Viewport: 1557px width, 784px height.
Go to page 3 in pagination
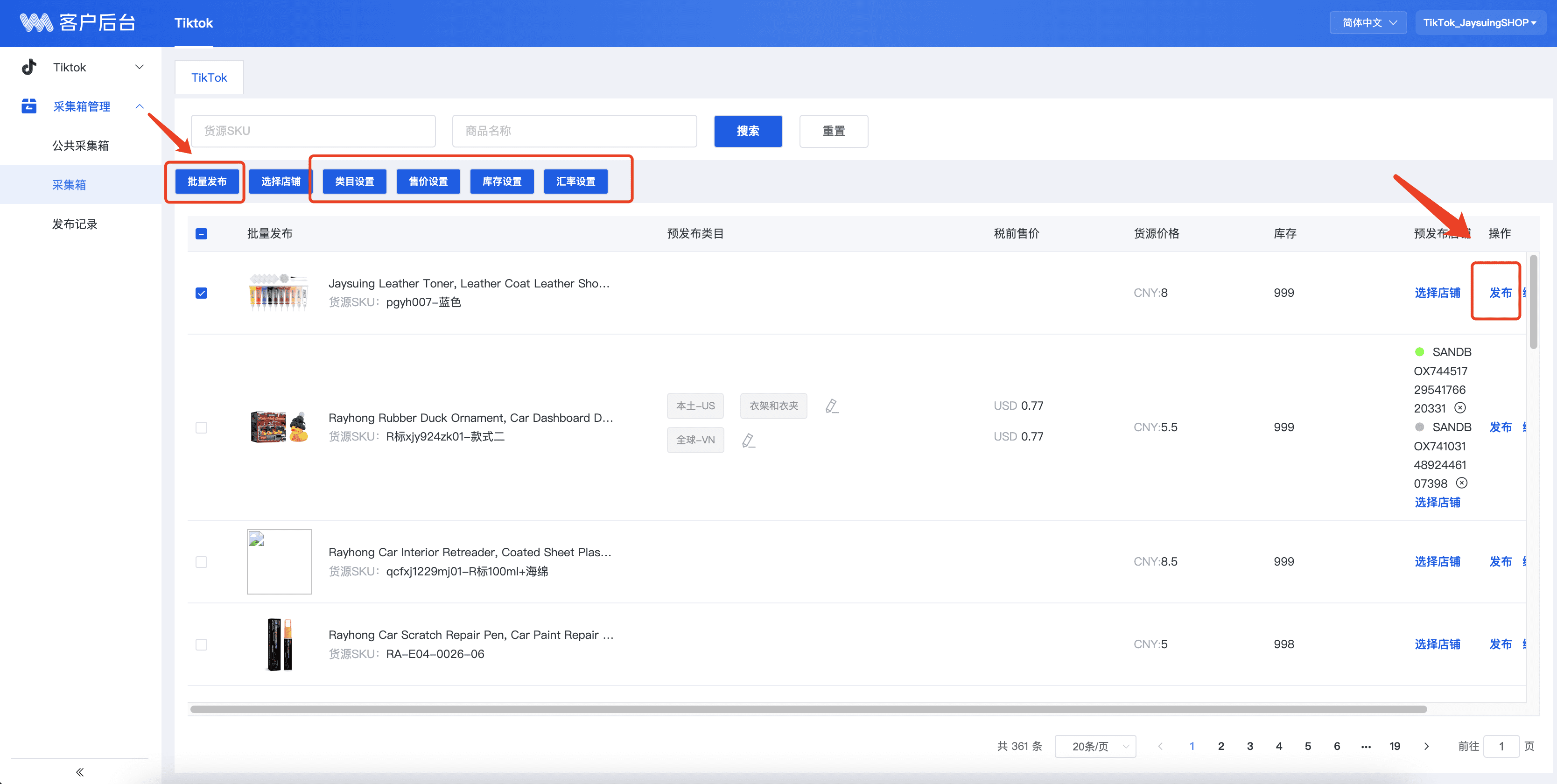1250,747
